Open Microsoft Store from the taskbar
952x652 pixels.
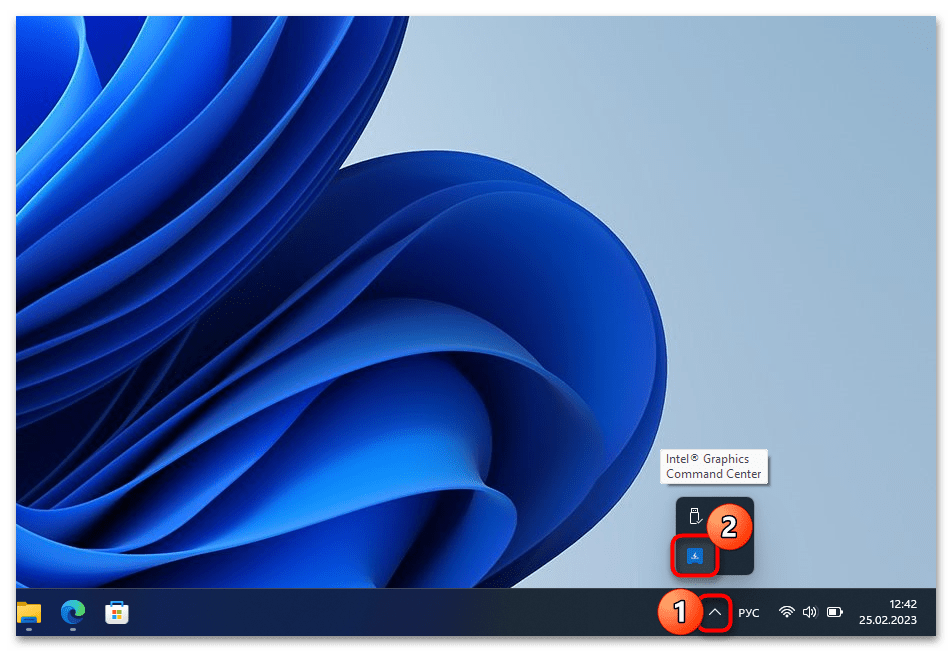(117, 611)
